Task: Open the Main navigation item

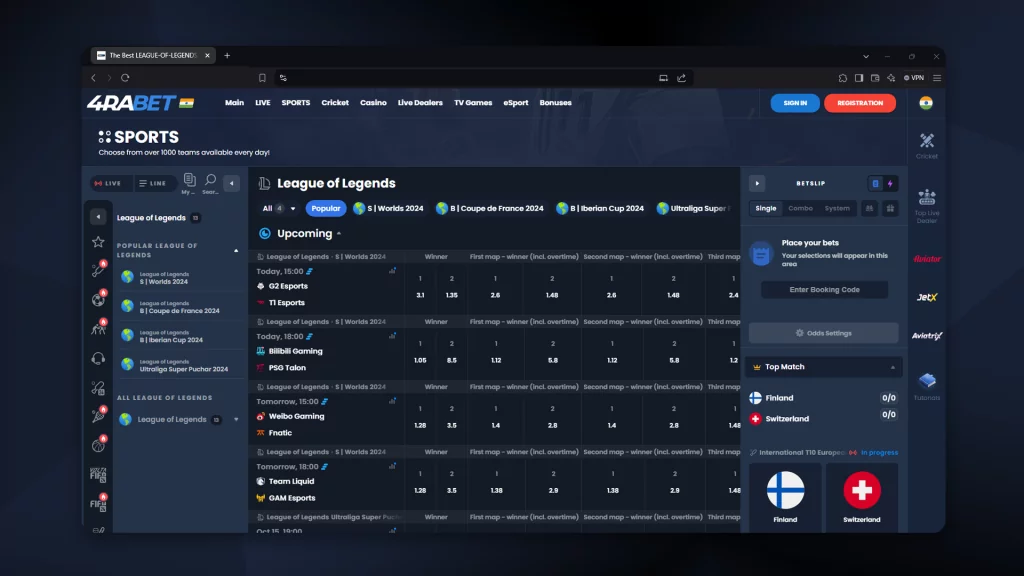Action: [x=234, y=103]
